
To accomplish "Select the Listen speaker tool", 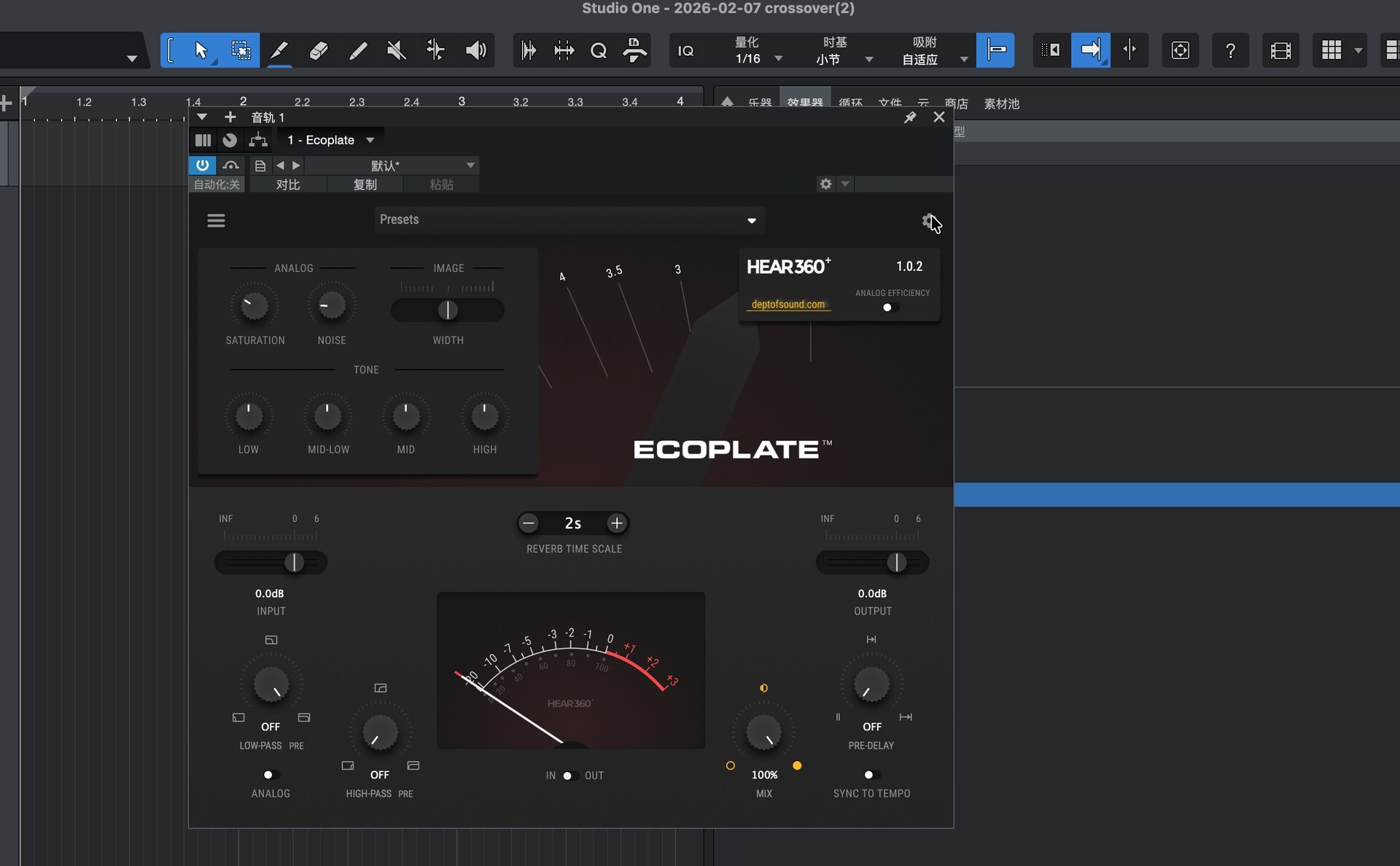I will [x=475, y=50].
